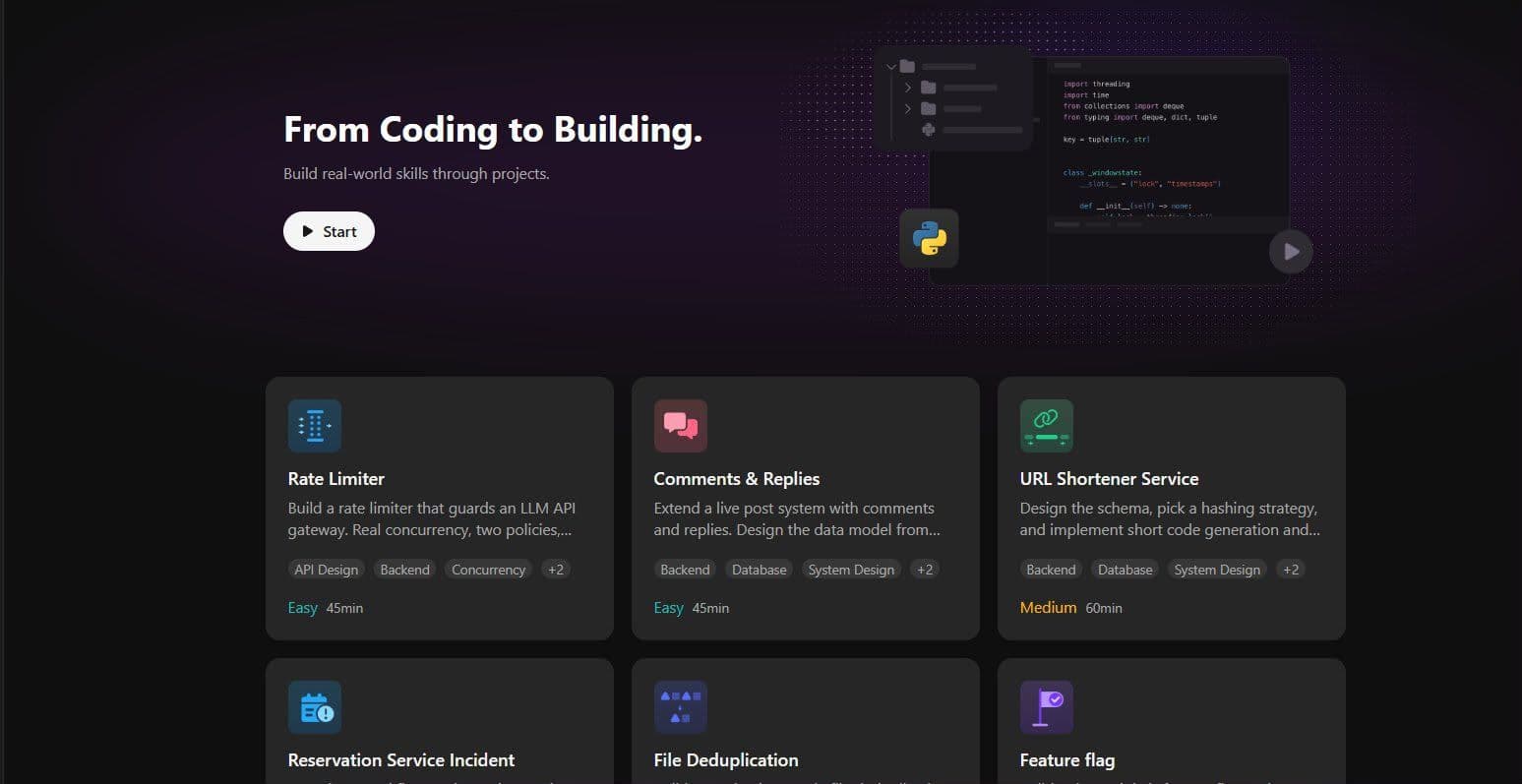Click the Comments & Replies description text

[x=797, y=519]
